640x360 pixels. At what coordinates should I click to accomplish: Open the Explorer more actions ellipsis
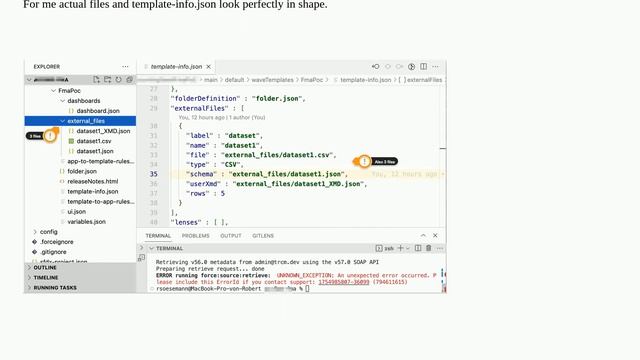(125, 67)
